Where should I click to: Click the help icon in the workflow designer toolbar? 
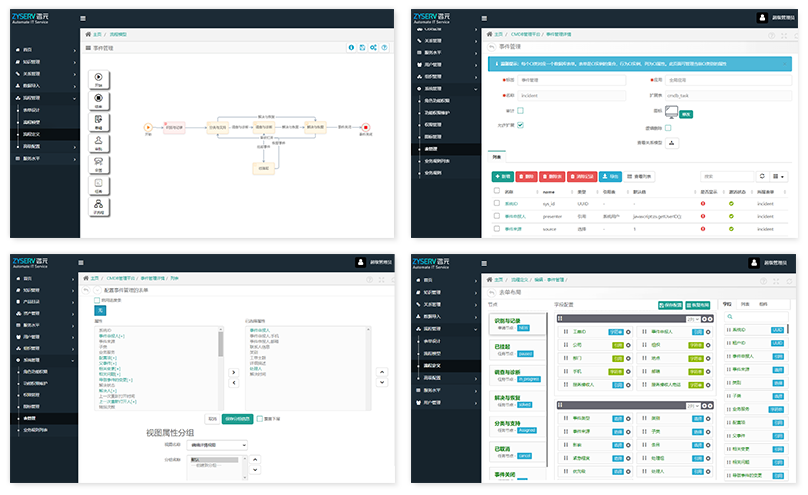tap(385, 47)
